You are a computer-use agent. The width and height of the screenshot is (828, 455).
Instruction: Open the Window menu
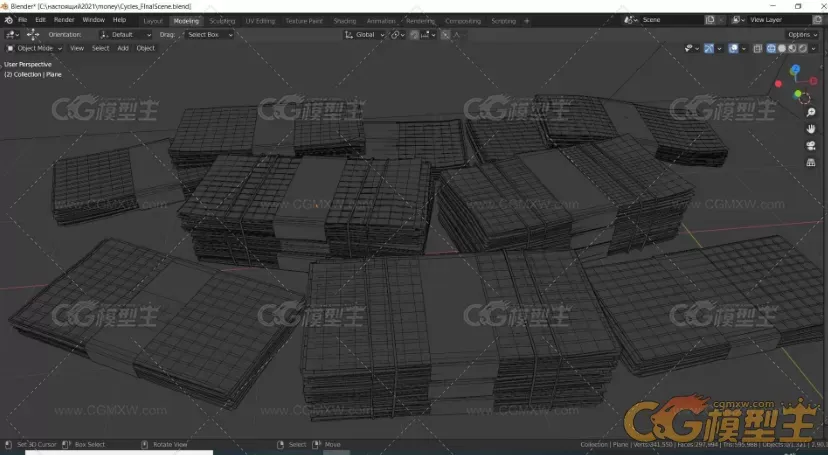93,20
